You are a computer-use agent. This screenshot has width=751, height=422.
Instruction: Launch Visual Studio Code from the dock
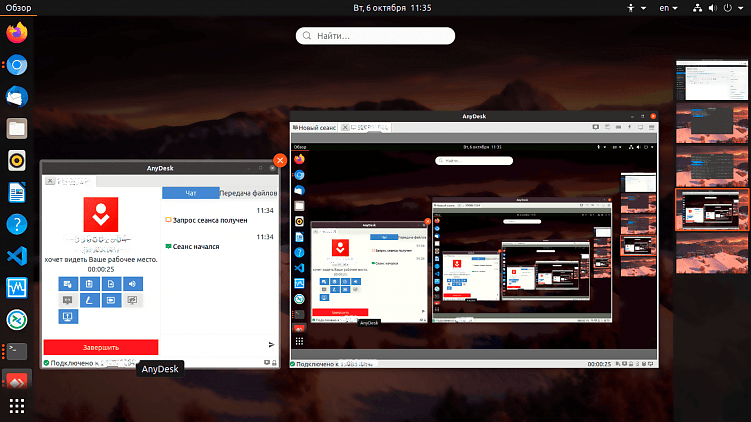coord(17,256)
